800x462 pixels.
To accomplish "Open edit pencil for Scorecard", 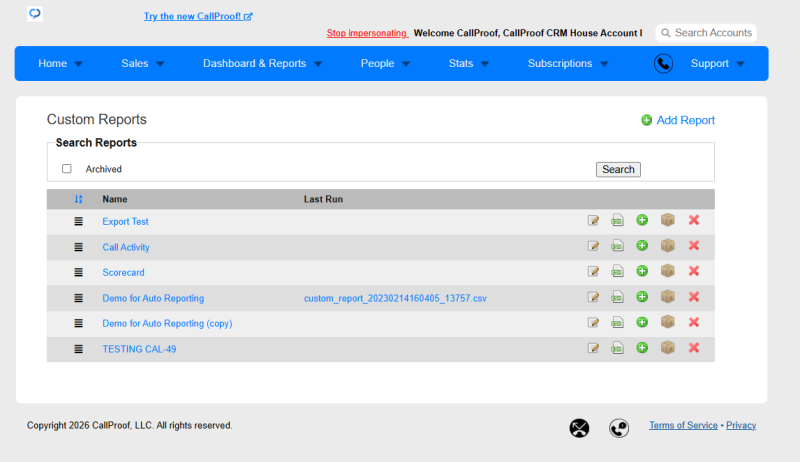I will coord(593,271).
